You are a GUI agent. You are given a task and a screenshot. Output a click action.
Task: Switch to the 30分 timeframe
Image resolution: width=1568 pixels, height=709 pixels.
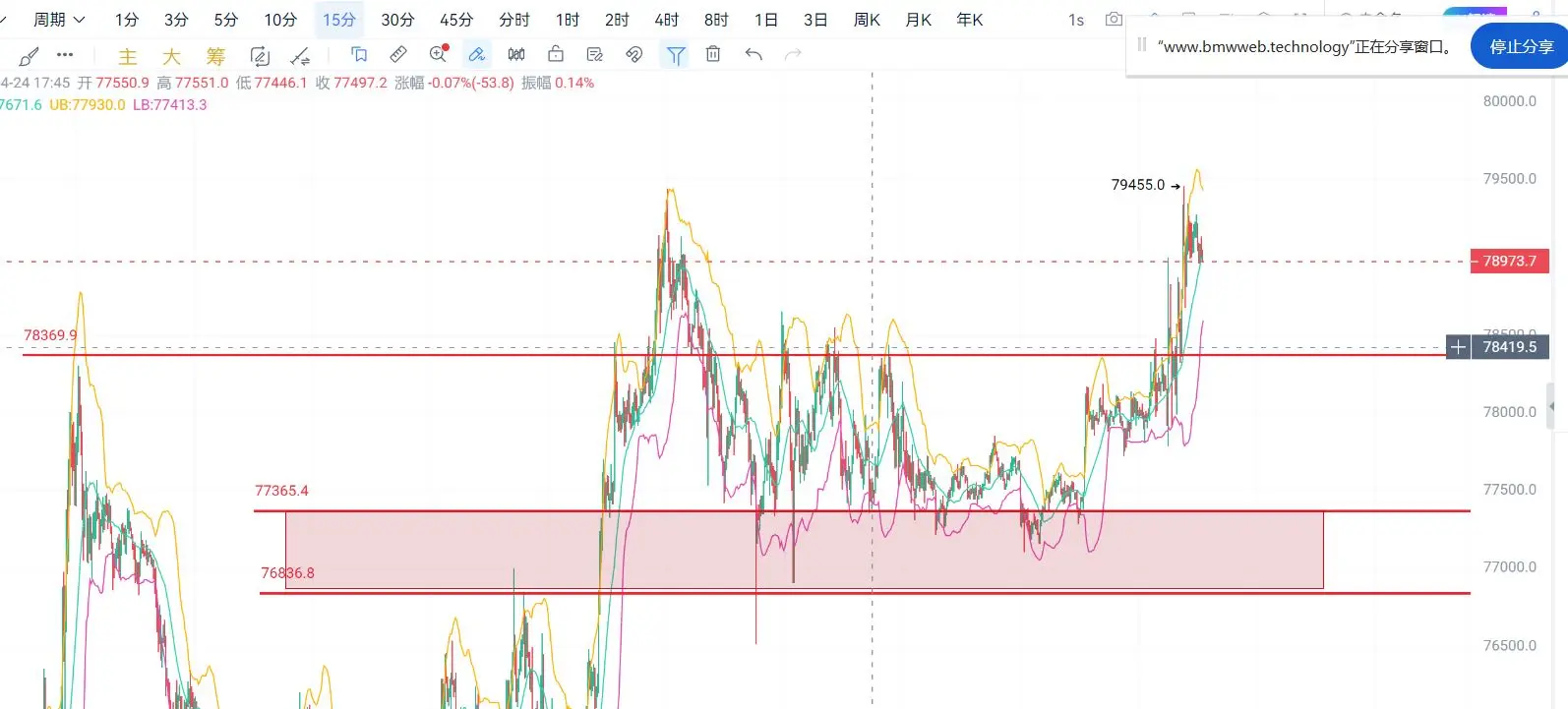(x=397, y=20)
